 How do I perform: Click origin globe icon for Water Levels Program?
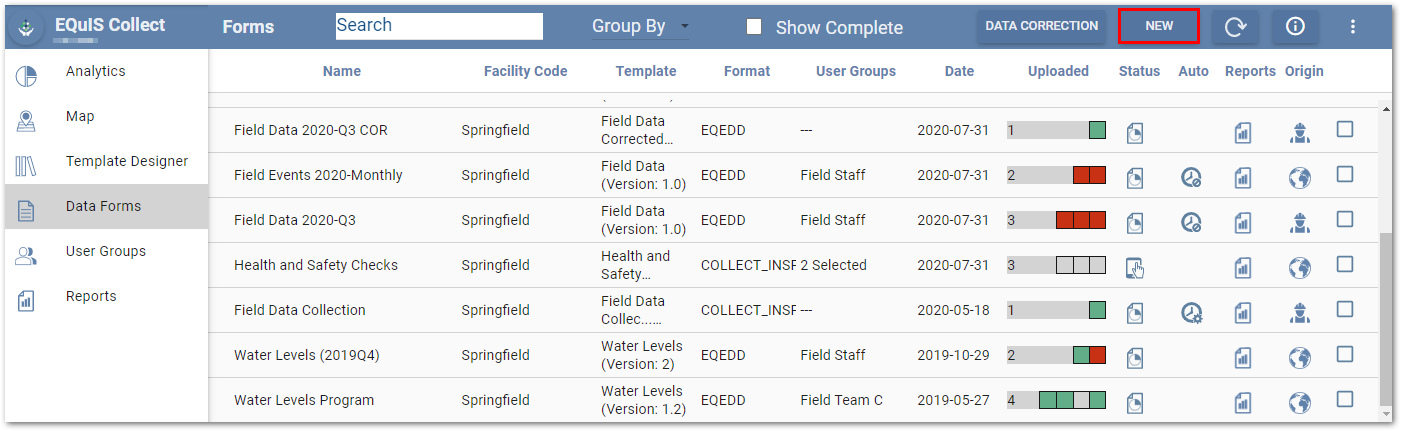click(x=1299, y=402)
